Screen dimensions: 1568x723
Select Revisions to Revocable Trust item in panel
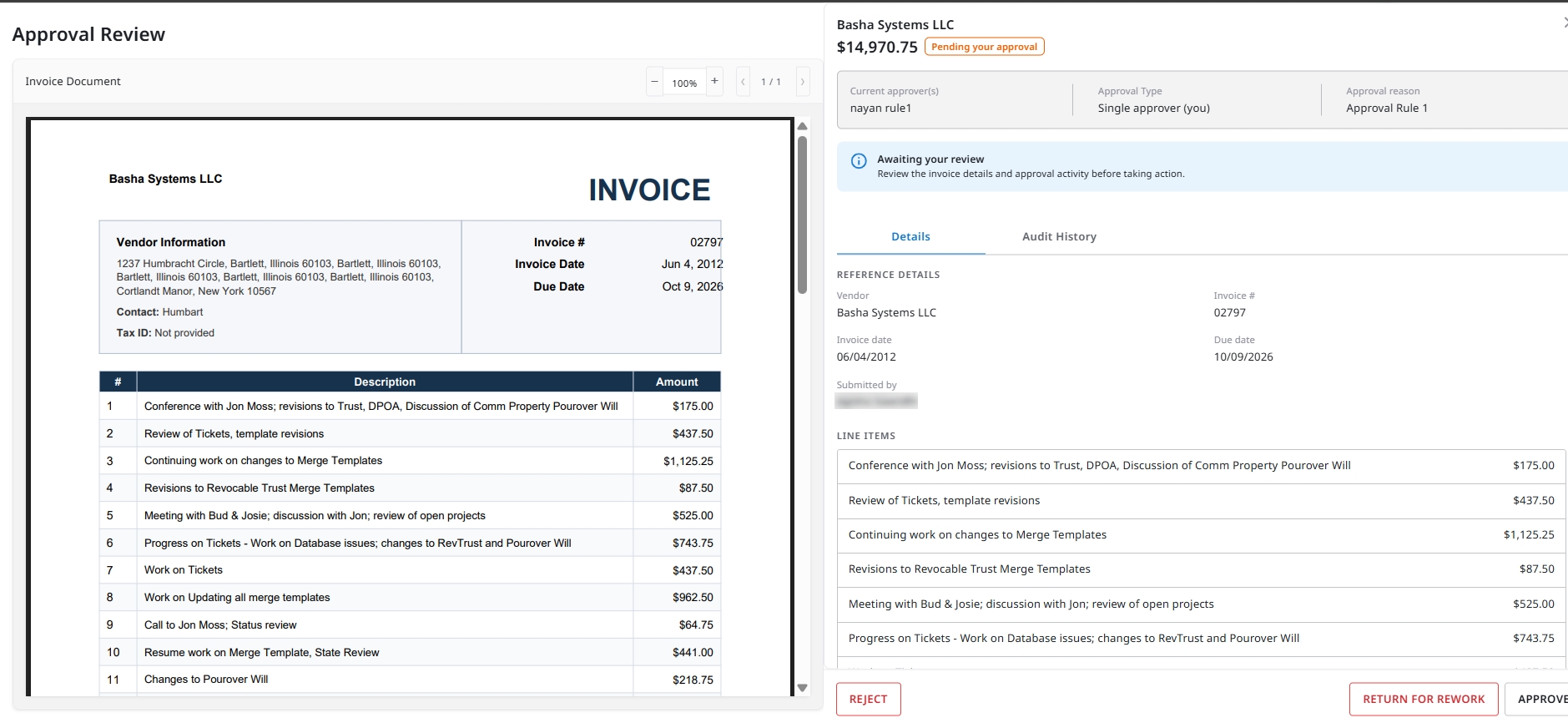[x=1201, y=569]
